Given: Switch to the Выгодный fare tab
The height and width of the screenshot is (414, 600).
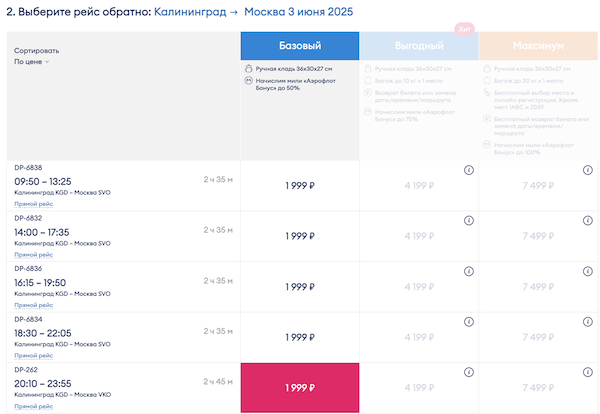Looking at the screenshot, I should point(418,46).
